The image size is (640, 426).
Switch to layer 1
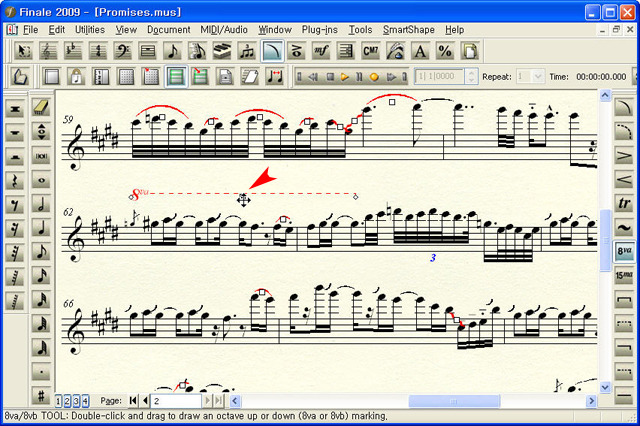[58, 401]
